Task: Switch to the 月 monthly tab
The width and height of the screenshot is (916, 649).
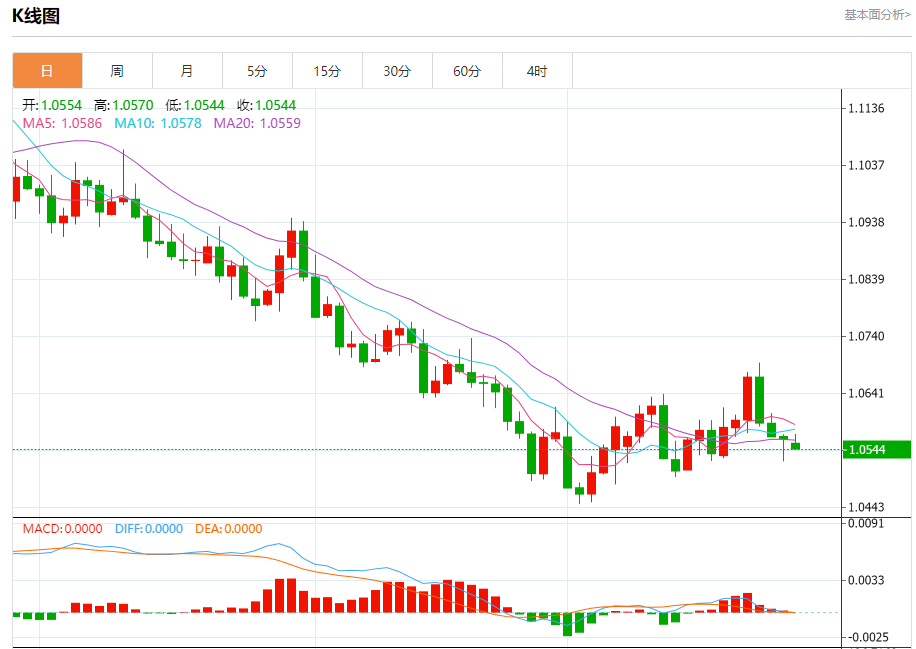Action: coord(188,71)
